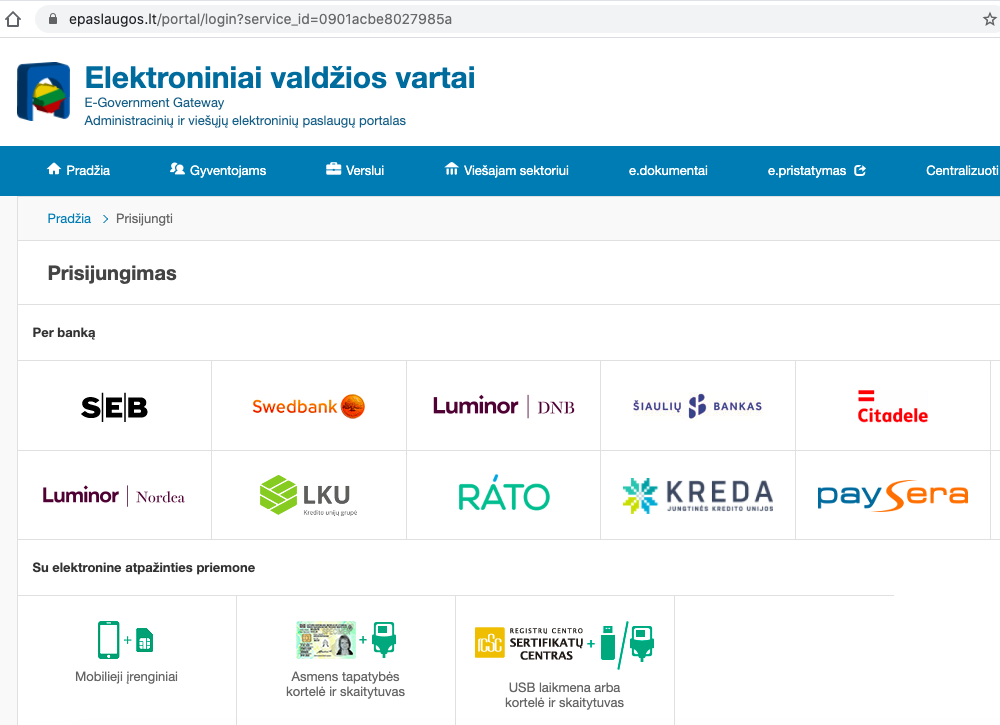Click the Pradžia breadcrumb link
This screenshot has width=1000, height=725.
tap(69, 219)
